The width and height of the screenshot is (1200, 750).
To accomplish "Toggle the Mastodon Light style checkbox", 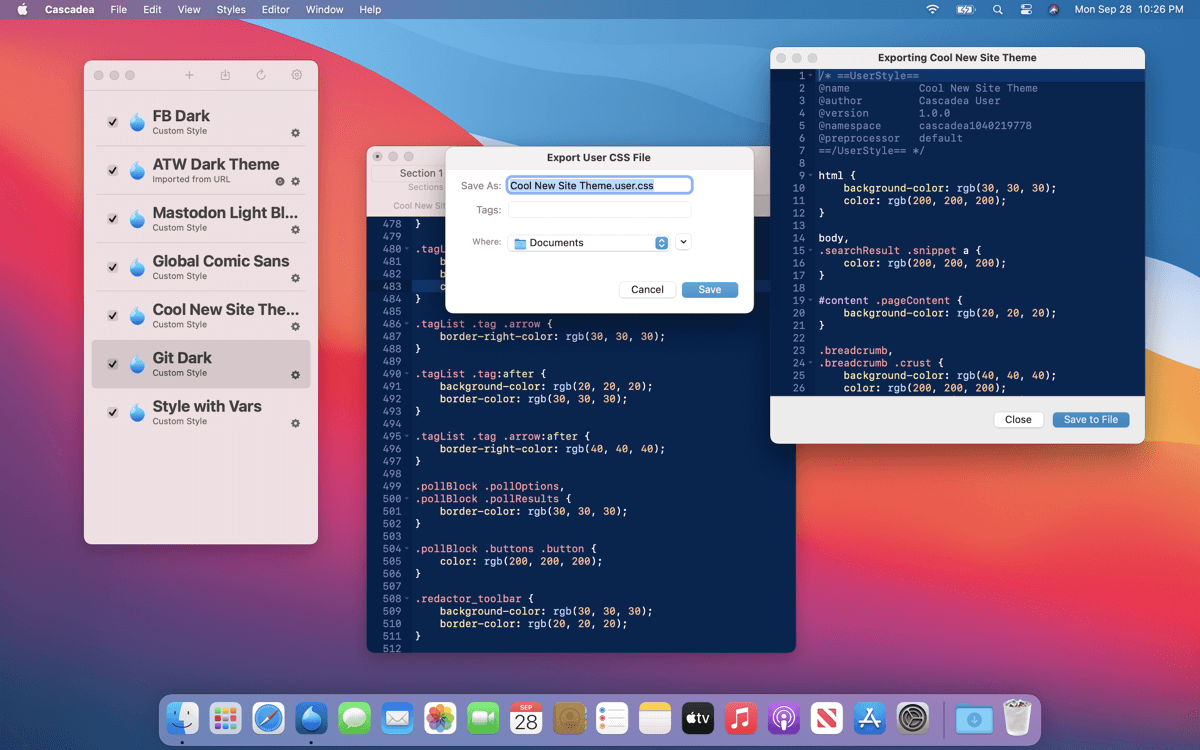I will click(113, 219).
